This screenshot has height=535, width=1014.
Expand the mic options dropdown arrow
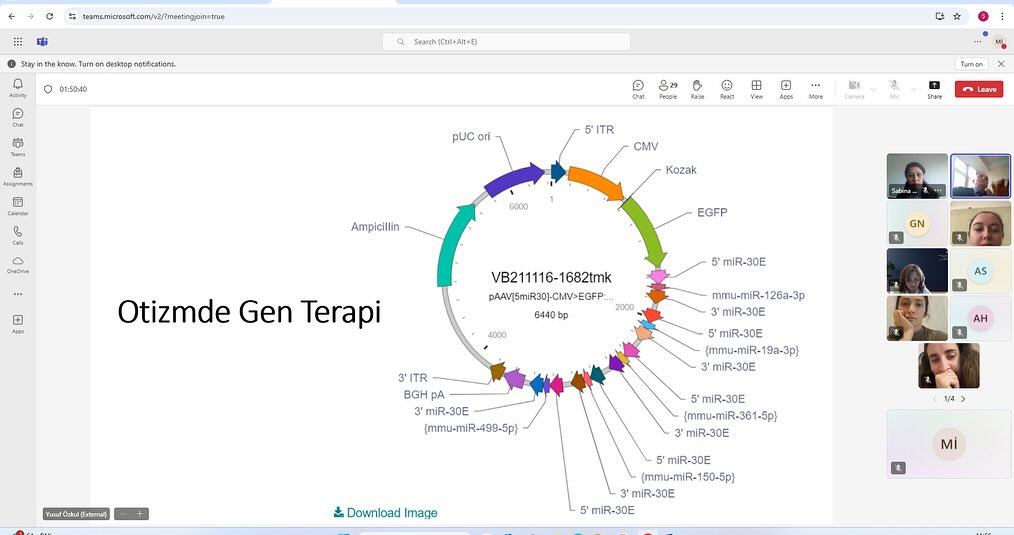pyautogui.click(x=912, y=89)
